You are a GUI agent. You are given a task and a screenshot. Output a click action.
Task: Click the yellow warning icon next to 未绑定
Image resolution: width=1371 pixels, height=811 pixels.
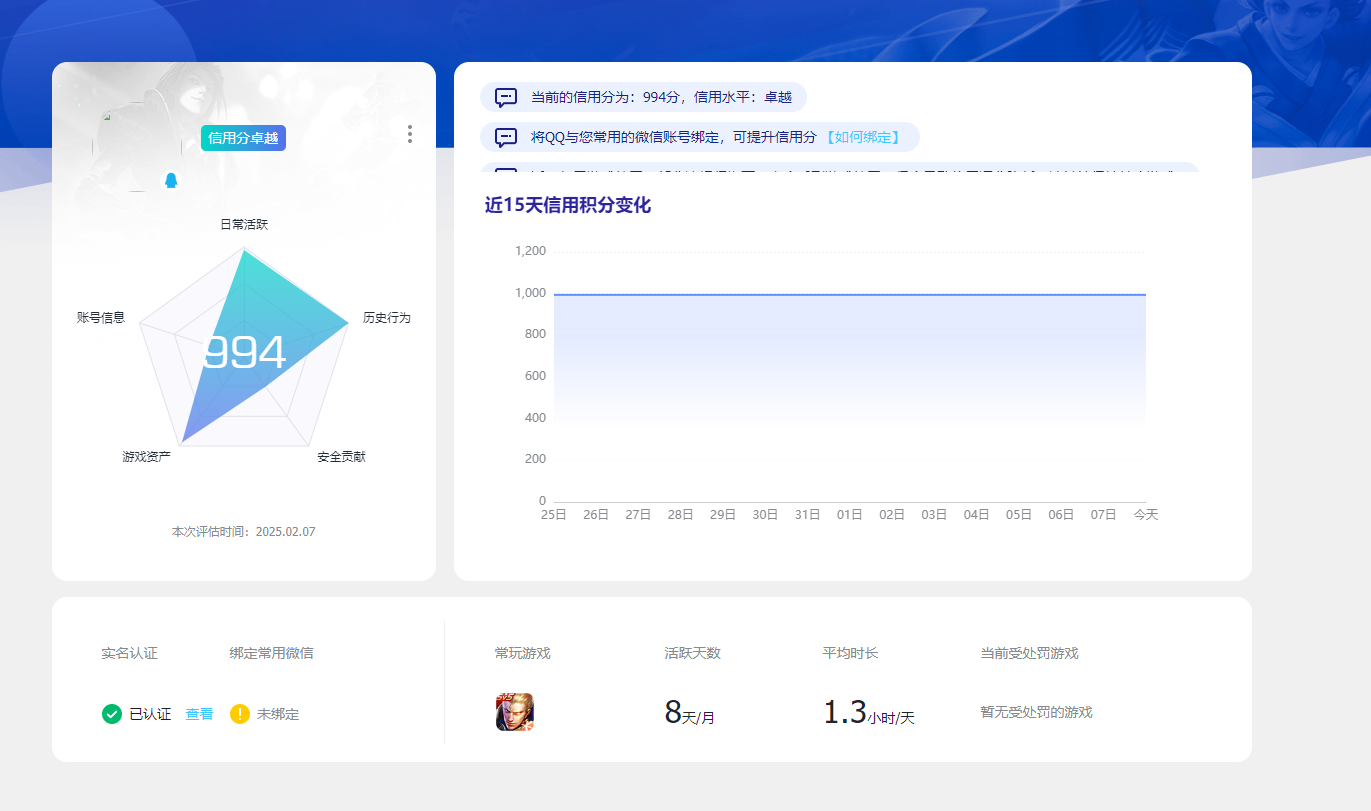[x=240, y=714]
